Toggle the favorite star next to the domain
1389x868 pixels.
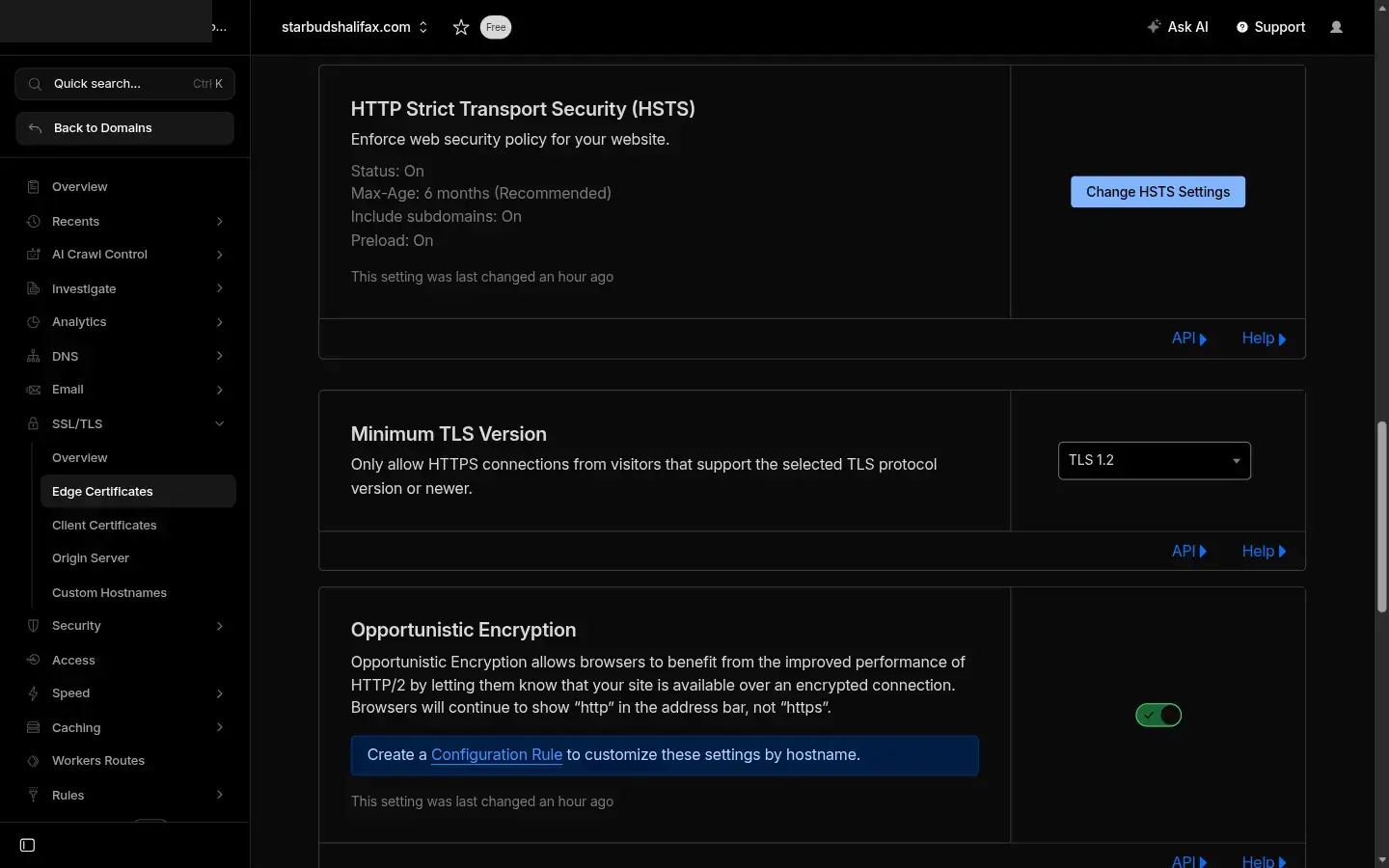pyautogui.click(x=460, y=27)
